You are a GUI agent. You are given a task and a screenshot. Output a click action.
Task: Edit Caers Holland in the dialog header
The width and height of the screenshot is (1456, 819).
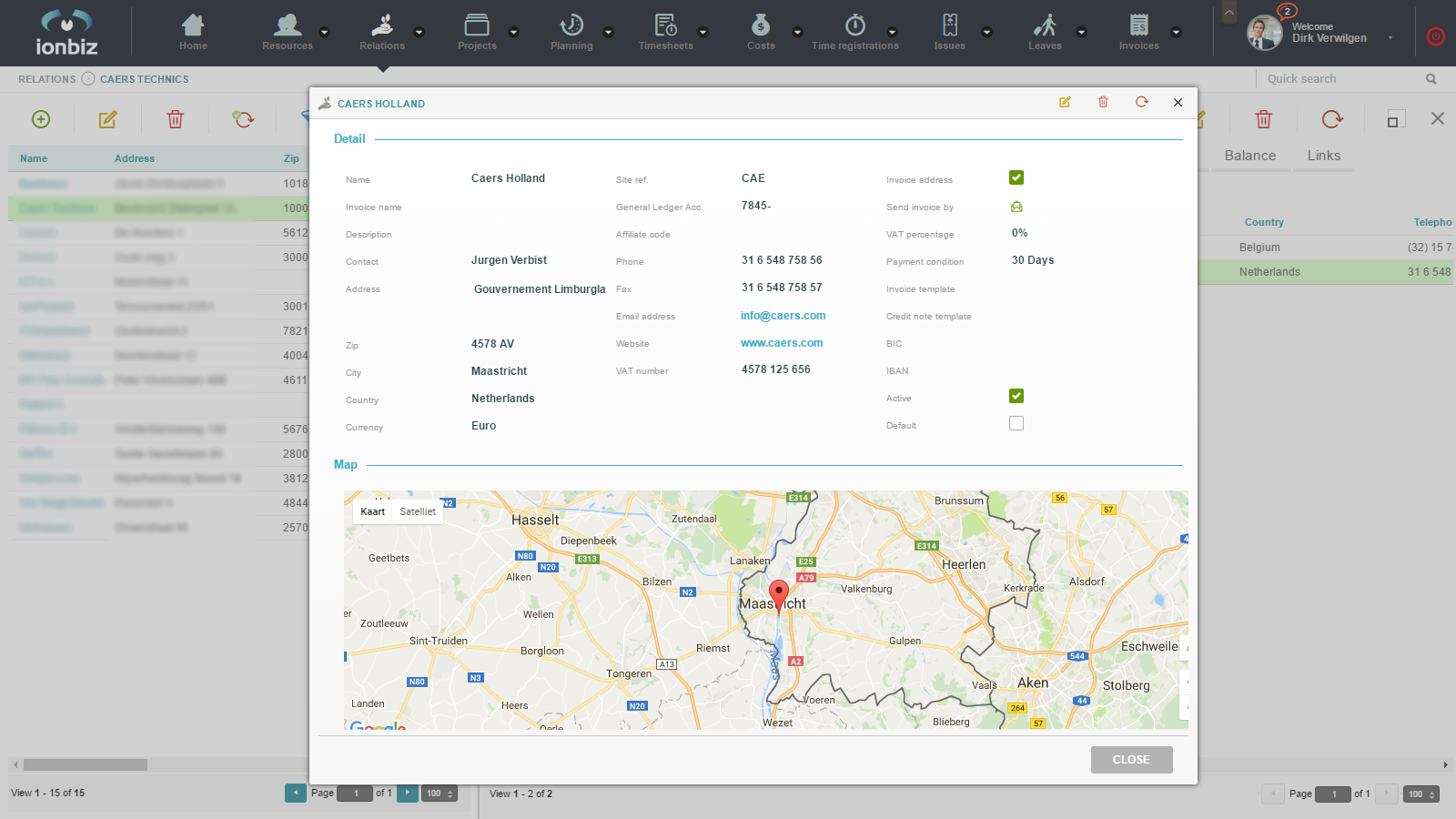click(1065, 102)
